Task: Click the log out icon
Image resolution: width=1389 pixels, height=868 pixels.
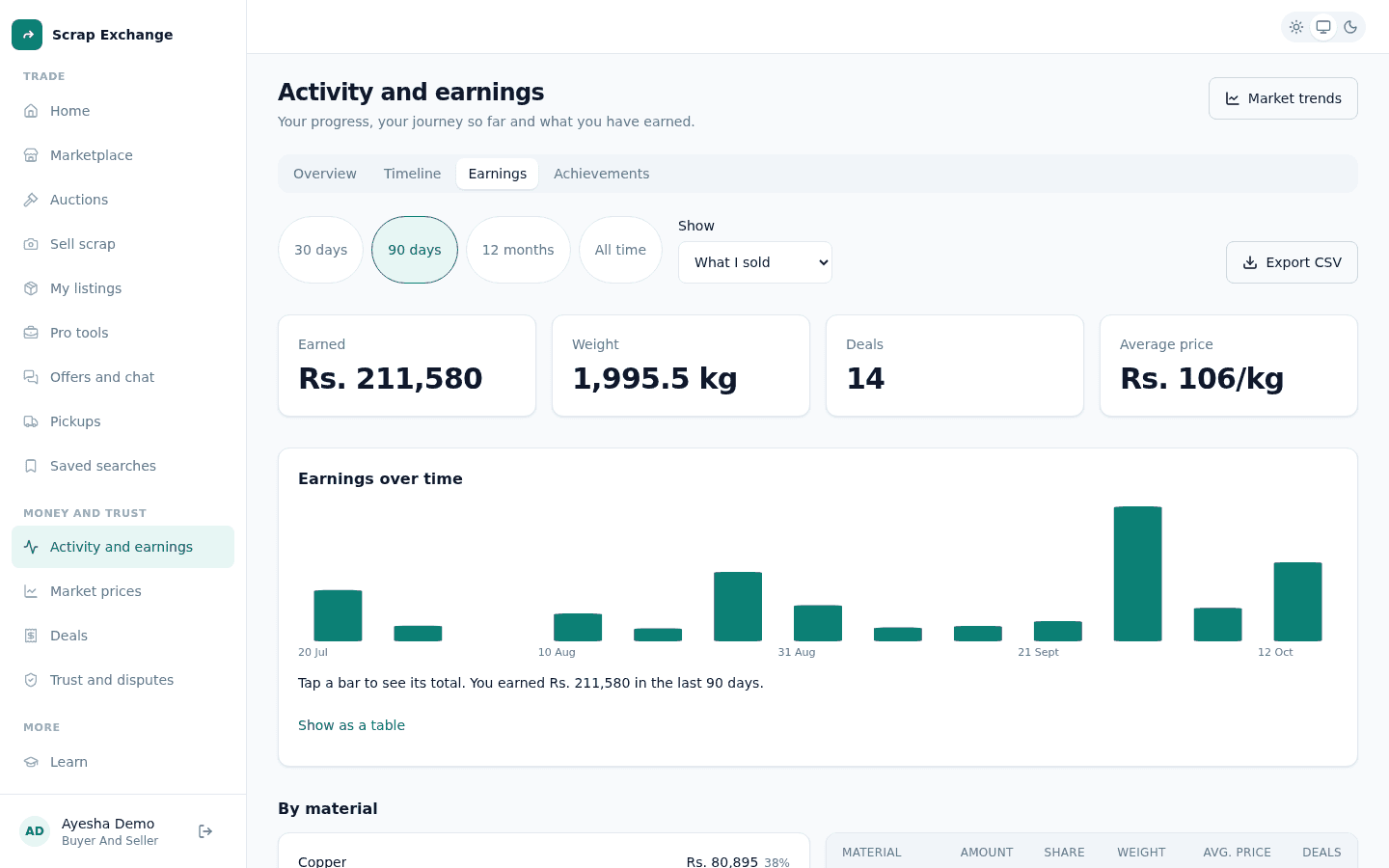Action: [205, 831]
